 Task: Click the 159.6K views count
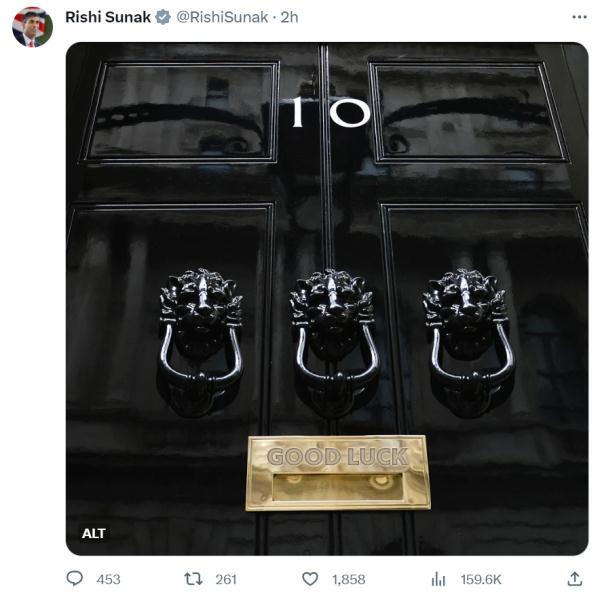click(x=480, y=579)
